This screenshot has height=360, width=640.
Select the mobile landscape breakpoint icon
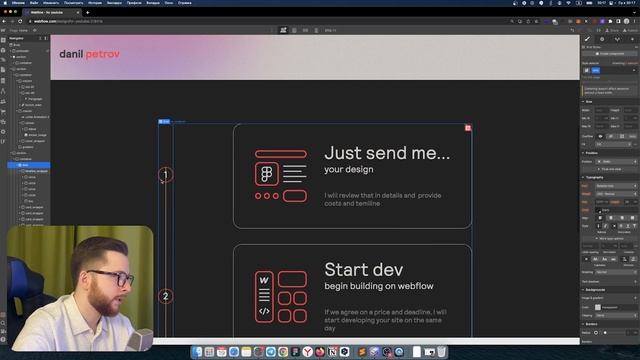pos(305,30)
